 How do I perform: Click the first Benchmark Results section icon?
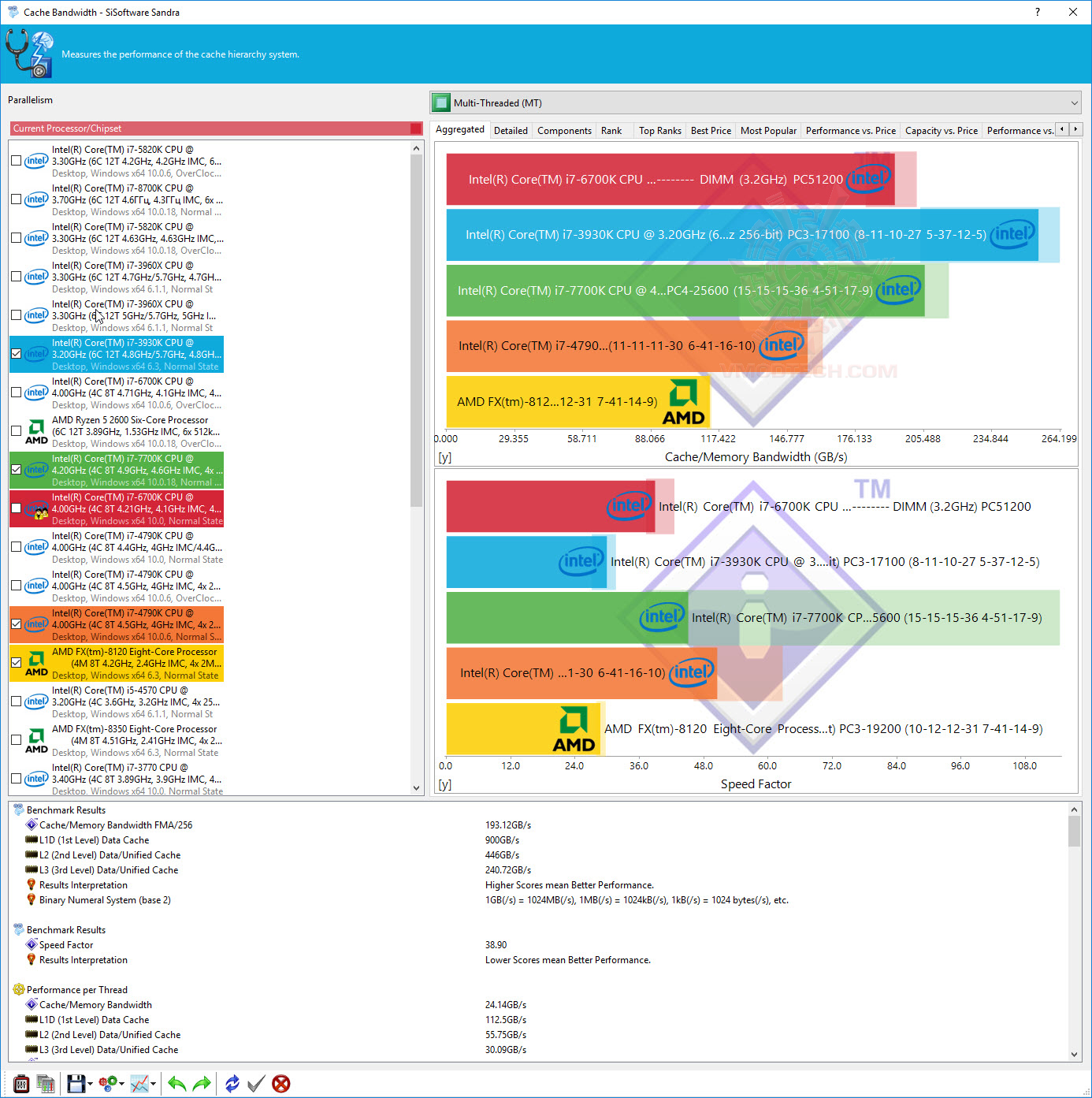pos(18,810)
